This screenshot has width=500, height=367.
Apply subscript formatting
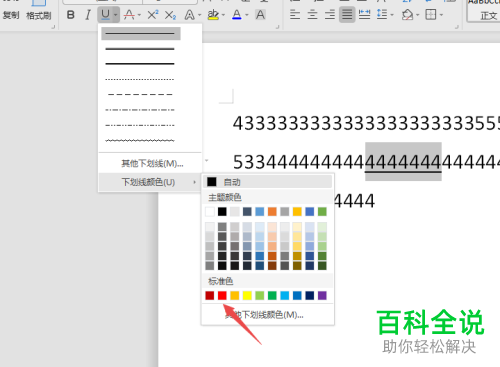(x=170, y=15)
